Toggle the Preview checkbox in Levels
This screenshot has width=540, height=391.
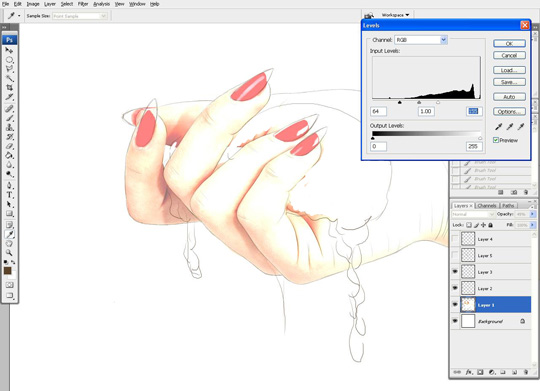click(496, 140)
